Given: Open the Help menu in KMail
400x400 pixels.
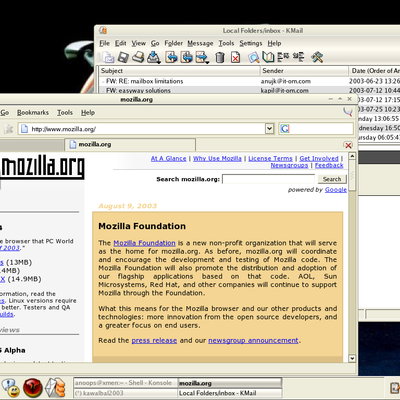Looking at the screenshot, I should pyautogui.click(x=274, y=43).
